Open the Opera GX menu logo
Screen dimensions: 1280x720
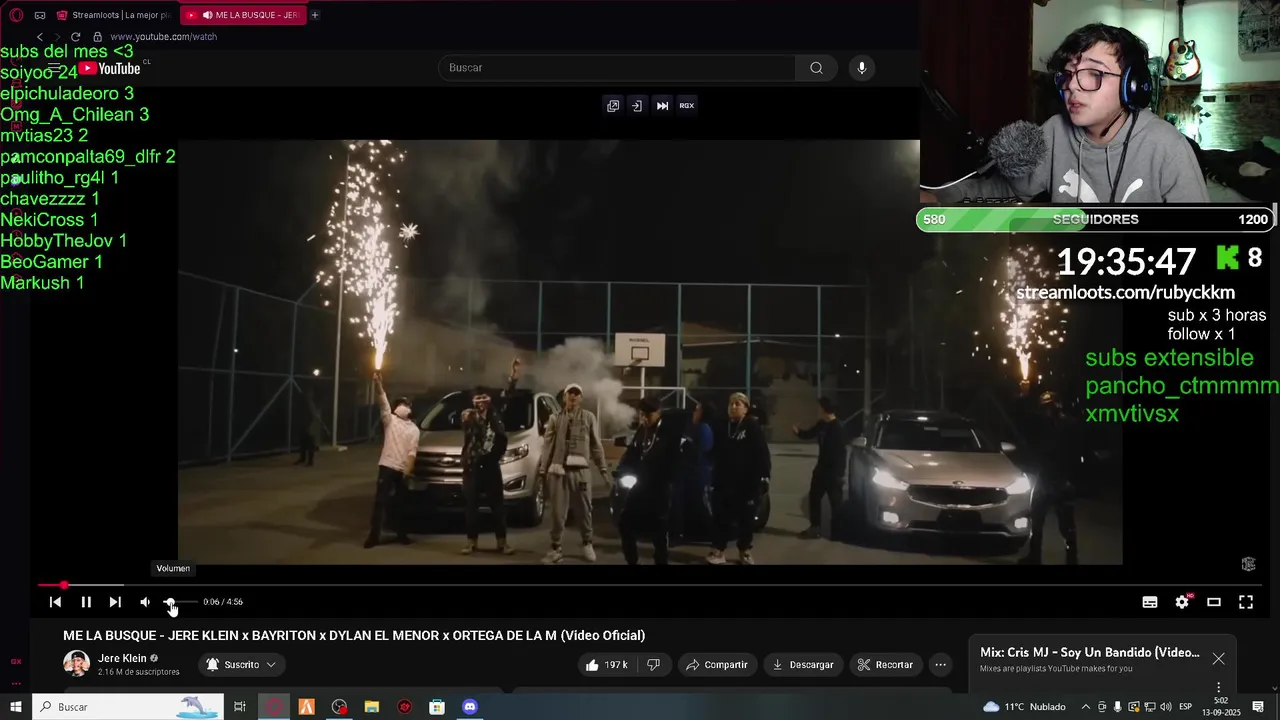[x=16, y=15]
